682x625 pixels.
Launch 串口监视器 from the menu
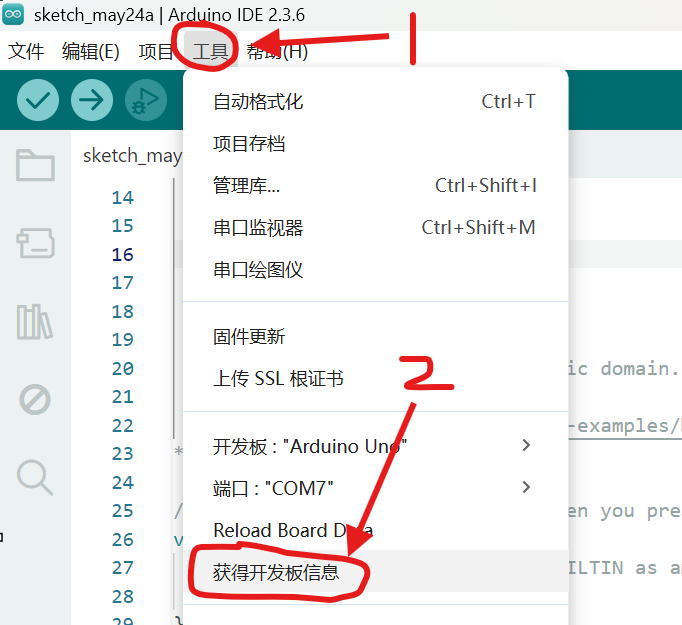(x=376, y=228)
